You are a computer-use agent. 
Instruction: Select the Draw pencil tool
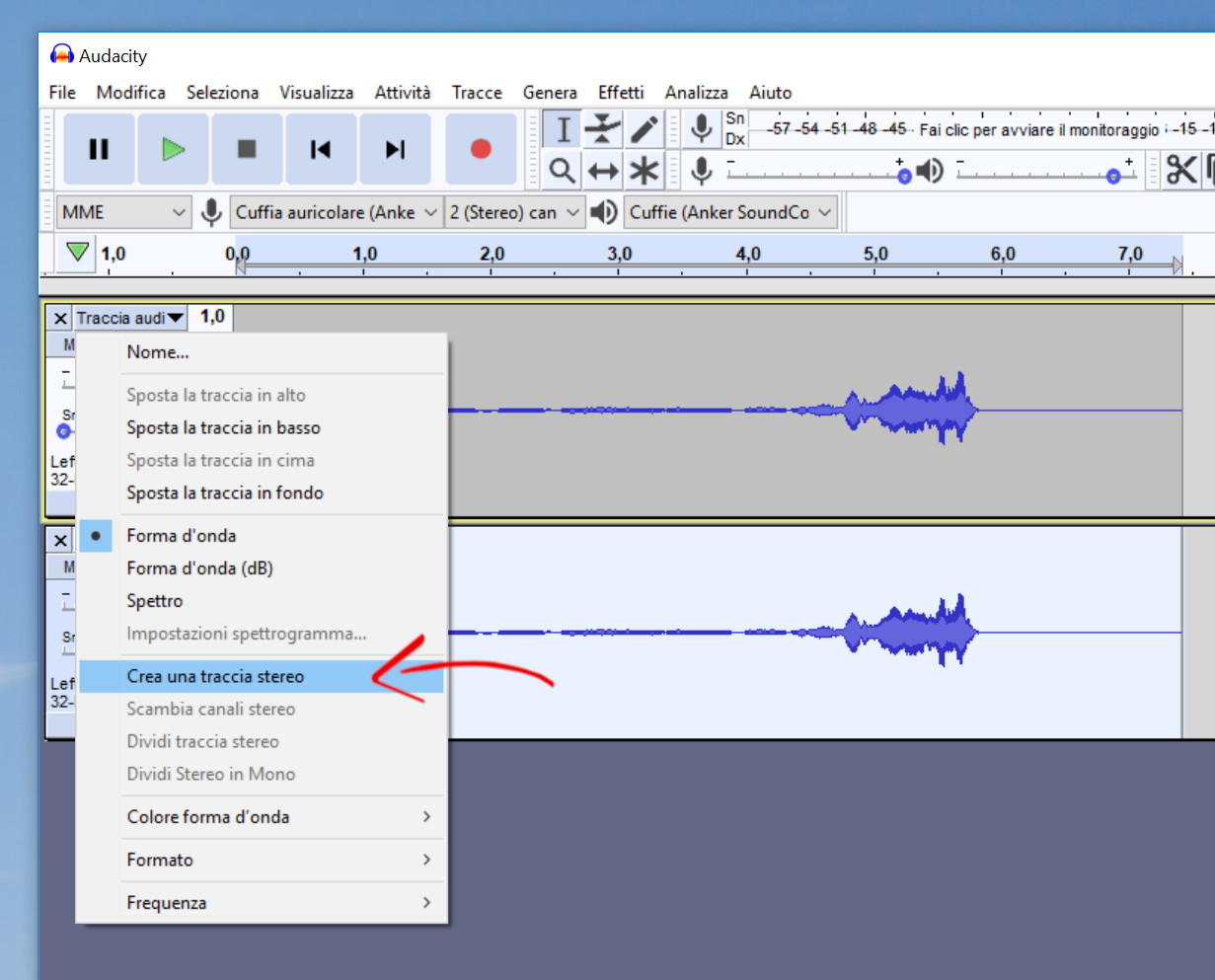click(x=644, y=129)
